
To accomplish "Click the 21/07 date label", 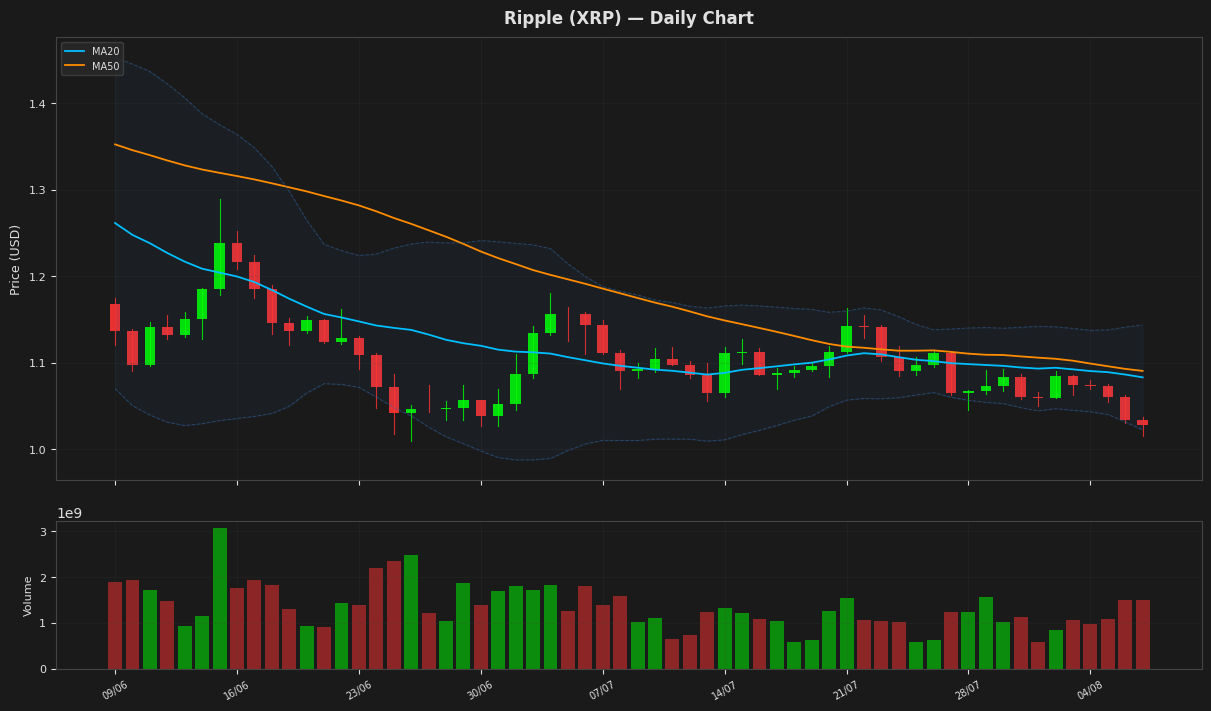I will click(847, 690).
